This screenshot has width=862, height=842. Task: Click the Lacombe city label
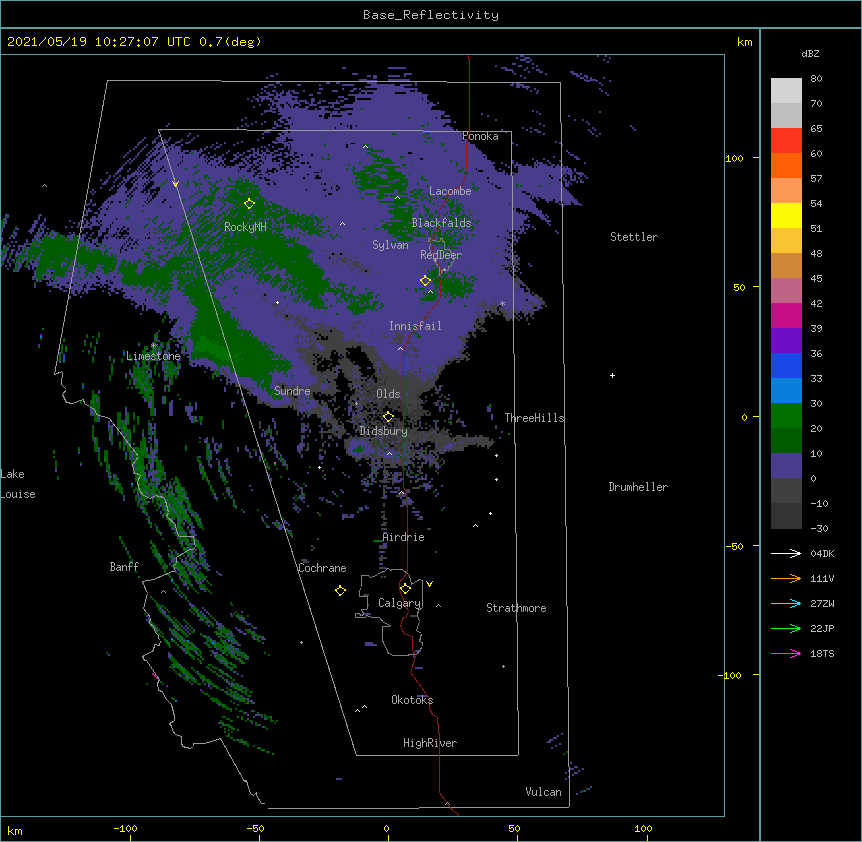pyautogui.click(x=450, y=191)
